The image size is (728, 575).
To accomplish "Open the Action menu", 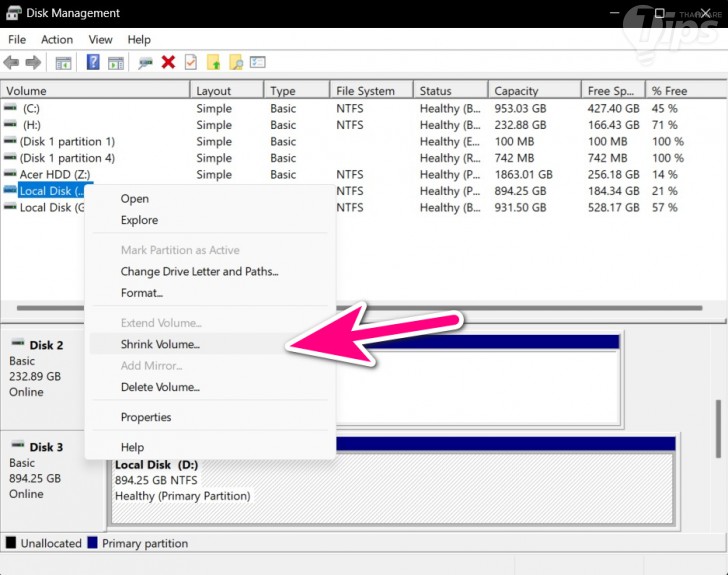I will (57, 39).
